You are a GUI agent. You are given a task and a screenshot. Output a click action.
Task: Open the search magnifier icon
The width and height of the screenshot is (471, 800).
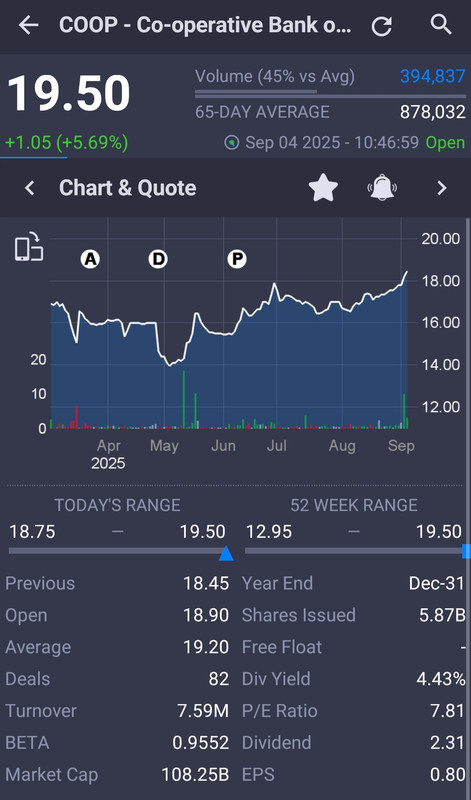point(441,24)
